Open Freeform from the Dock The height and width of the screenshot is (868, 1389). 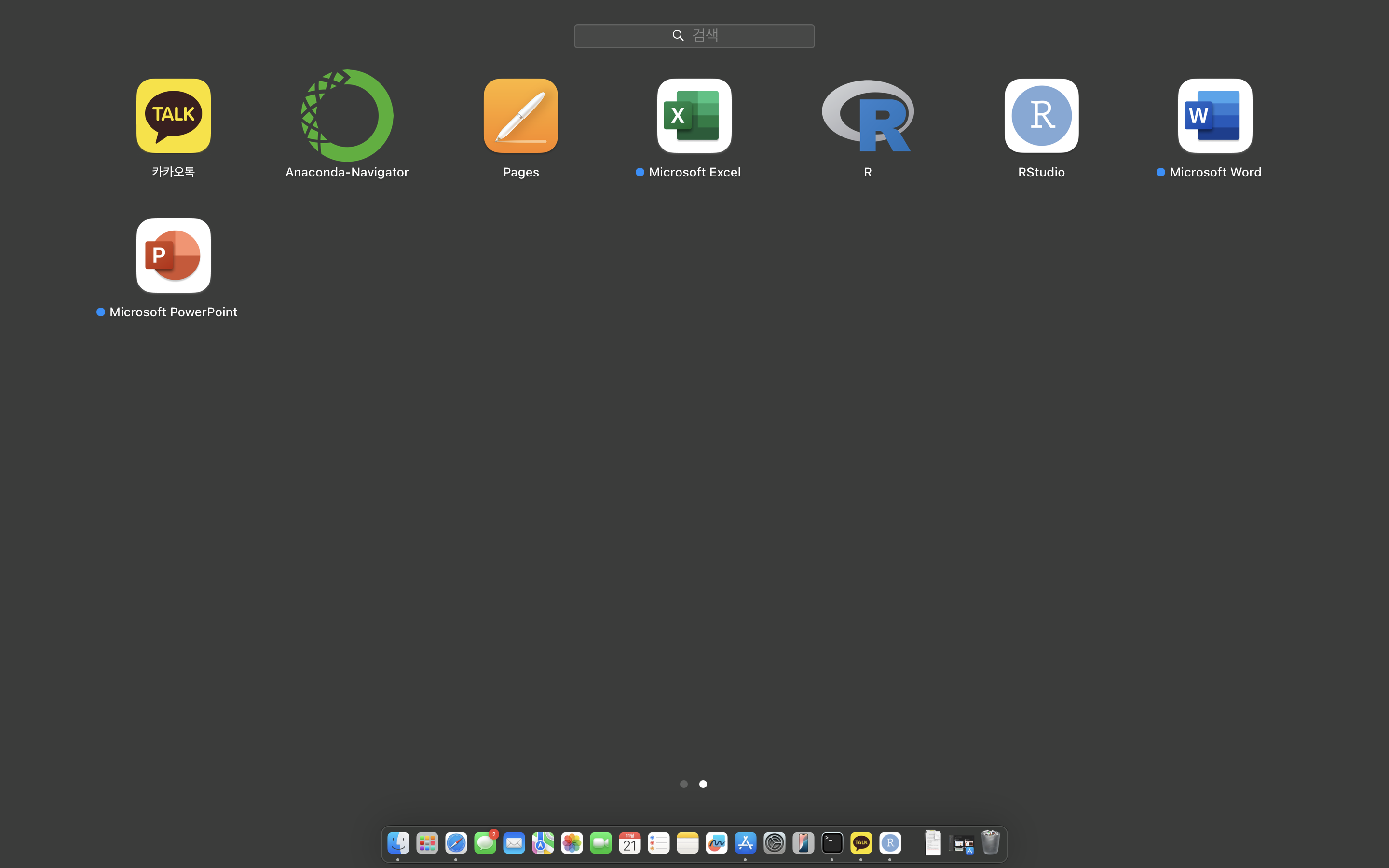click(x=716, y=843)
